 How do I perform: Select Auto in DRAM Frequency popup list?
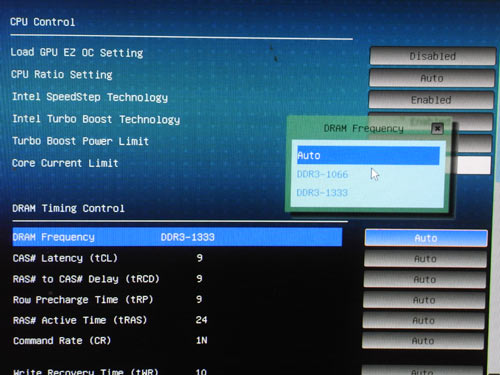(x=368, y=155)
